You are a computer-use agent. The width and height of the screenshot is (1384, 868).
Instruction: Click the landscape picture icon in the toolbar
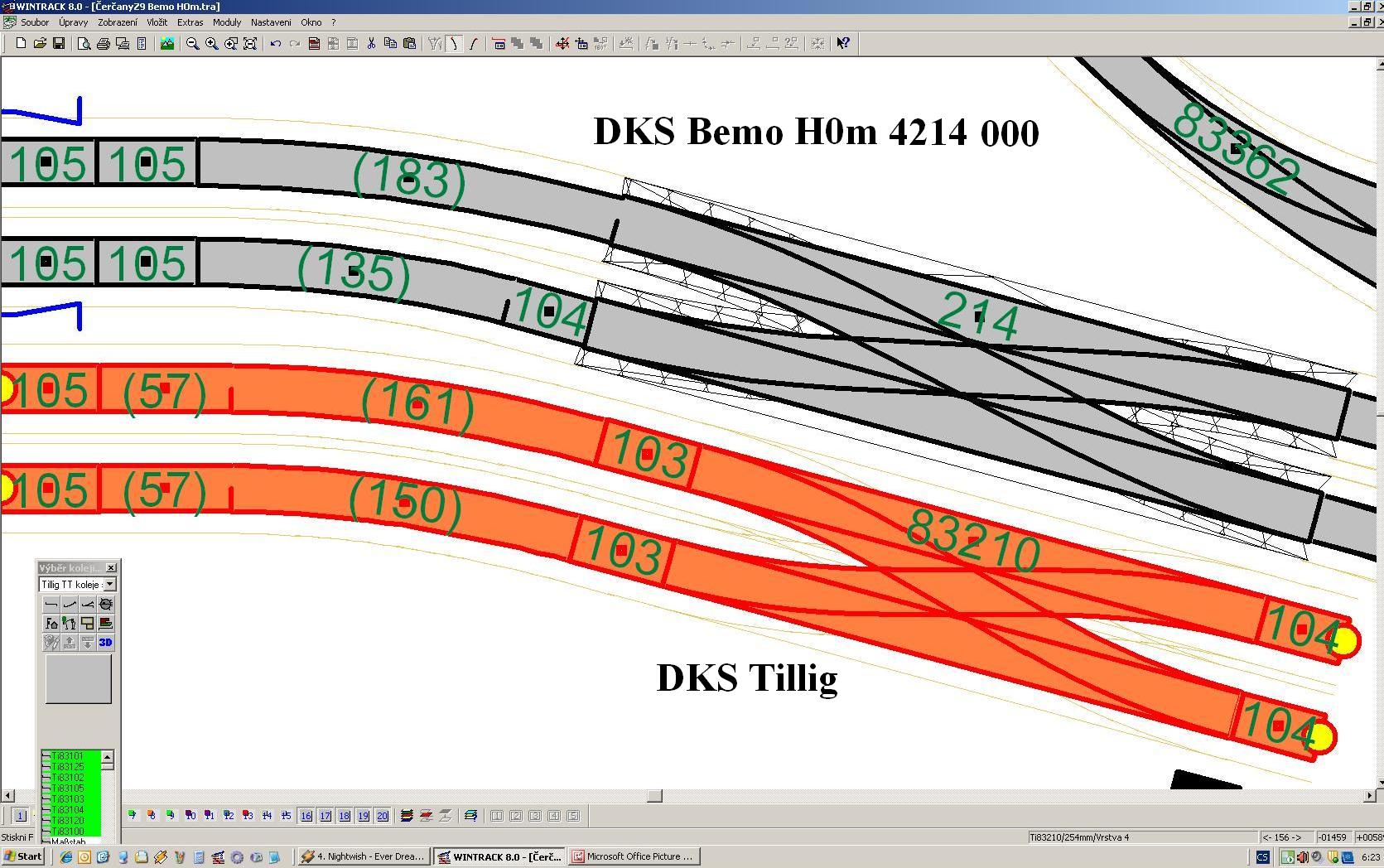coord(167,44)
